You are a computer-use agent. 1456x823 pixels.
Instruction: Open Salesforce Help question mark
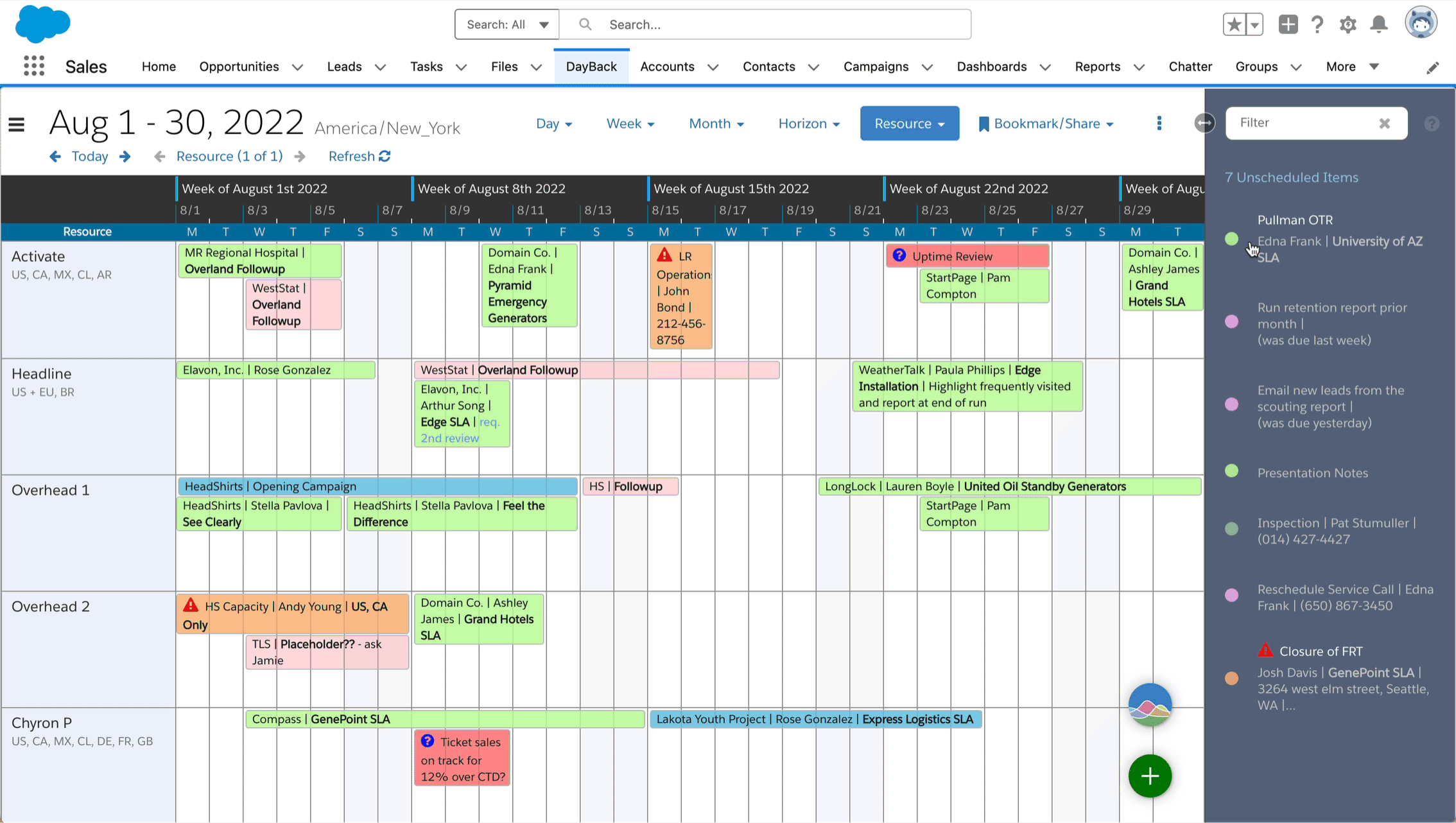(x=1317, y=24)
